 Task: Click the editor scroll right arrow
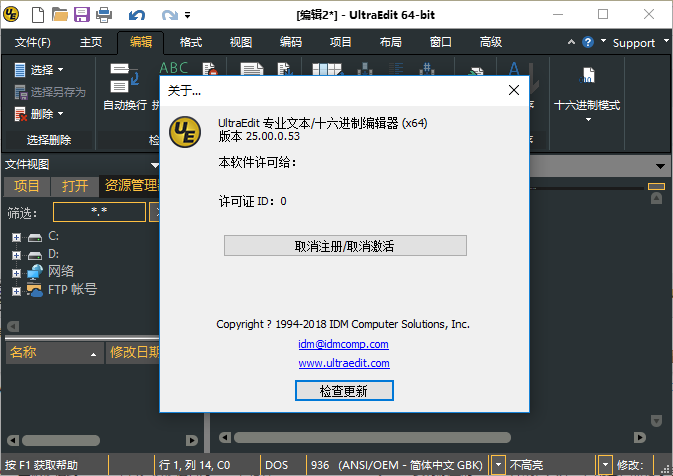(640, 438)
